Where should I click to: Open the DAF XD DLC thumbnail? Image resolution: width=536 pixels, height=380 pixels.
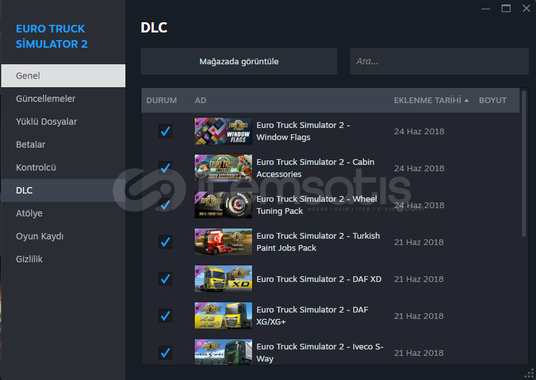point(223,279)
